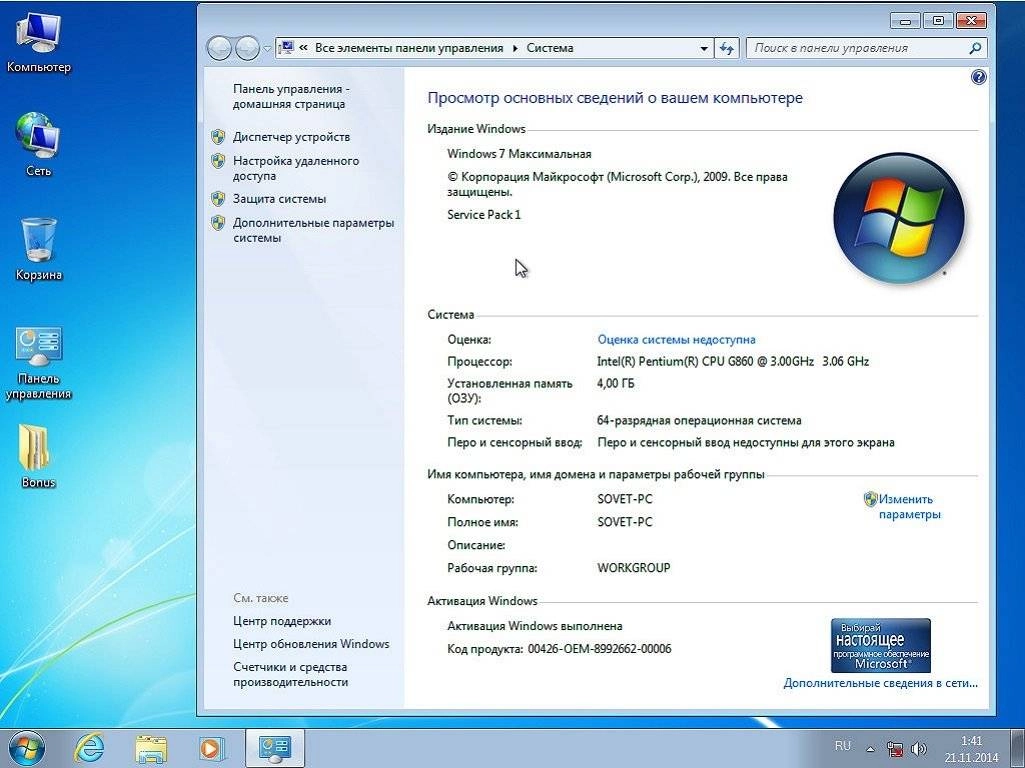Click the RU language indicator
The height and width of the screenshot is (768, 1025).
843,746
